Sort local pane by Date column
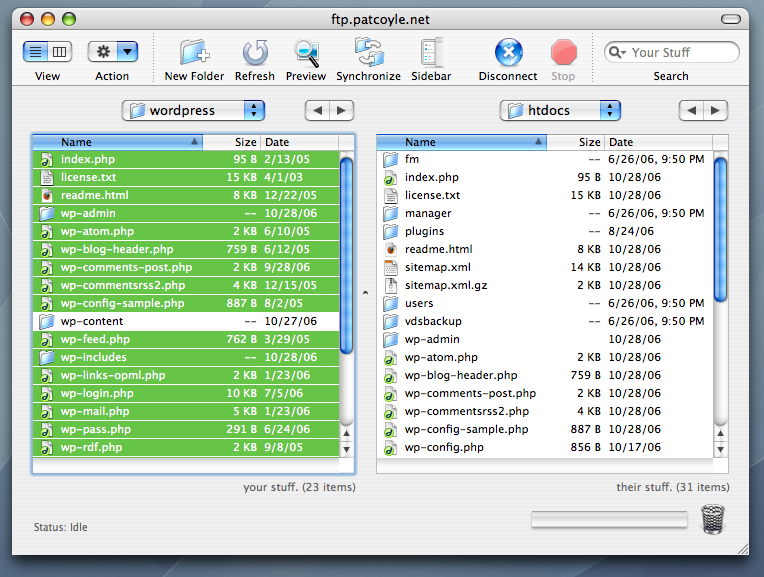 pos(299,142)
